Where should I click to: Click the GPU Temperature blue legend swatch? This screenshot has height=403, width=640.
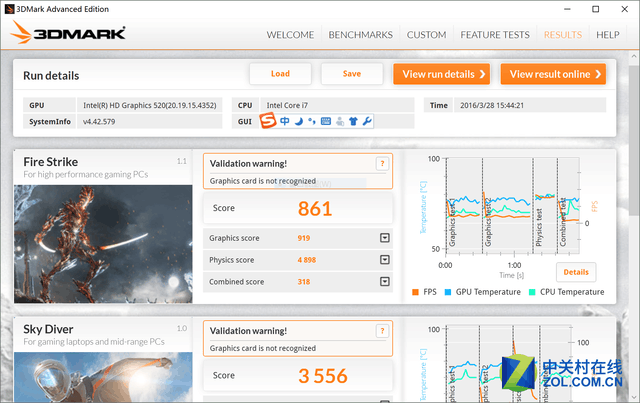click(448, 292)
